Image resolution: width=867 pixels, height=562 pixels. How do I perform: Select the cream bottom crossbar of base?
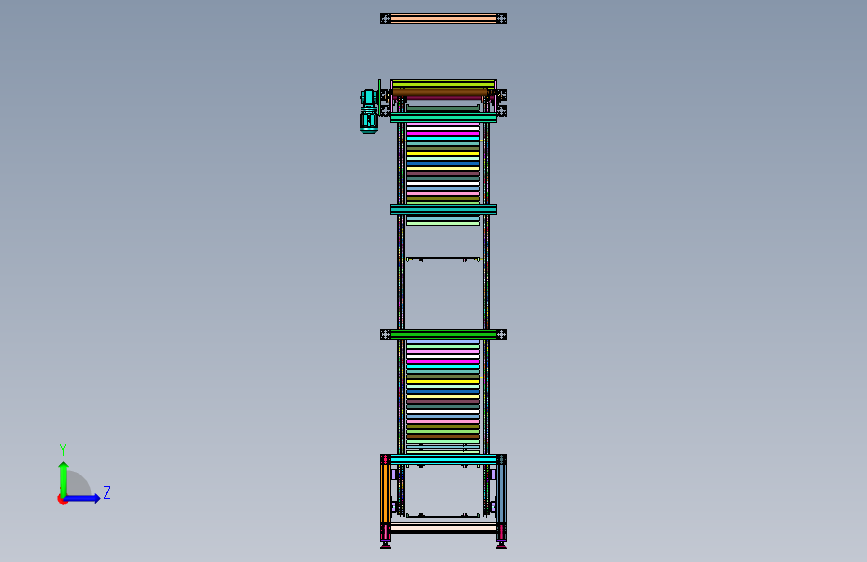[x=443, y=528]
